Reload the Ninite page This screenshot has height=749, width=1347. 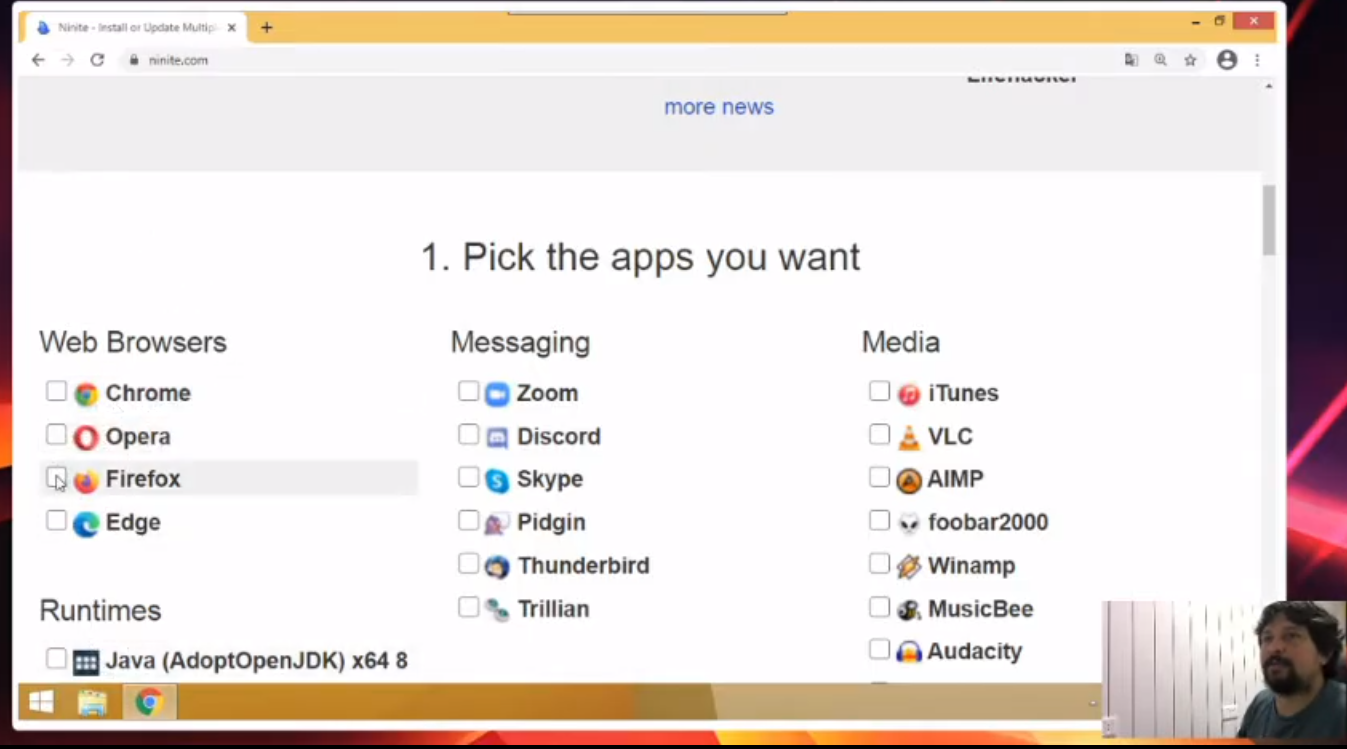pyautogui.click(x=97, y=60)
